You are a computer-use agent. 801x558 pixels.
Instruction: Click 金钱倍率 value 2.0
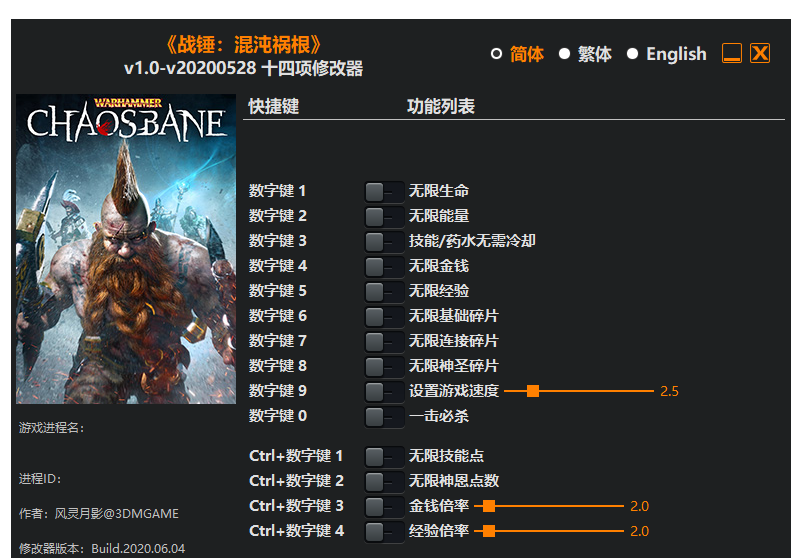[639, 507]
